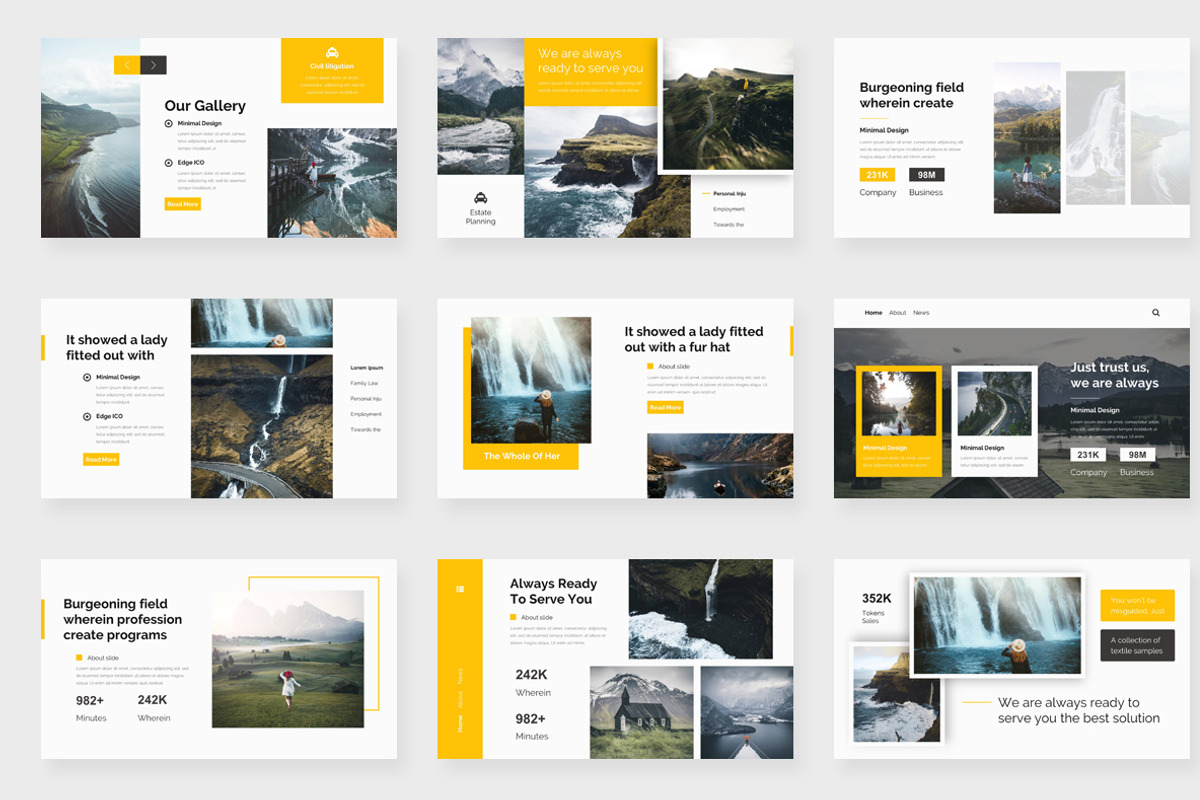Image resolution: width=1200 pixels, height=800 pixels.
Task: Select the Estate Planning car icon
Action: coord(483,196)
